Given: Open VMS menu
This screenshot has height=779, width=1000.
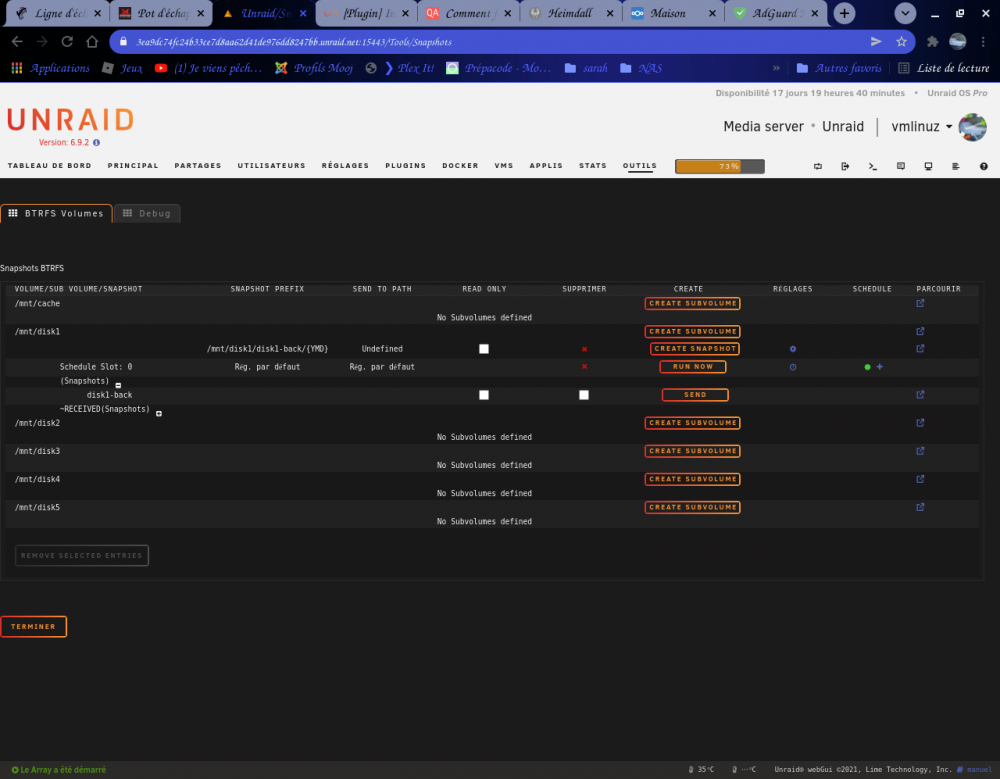Looking at the screenshot, I should [x=504, y=166].
